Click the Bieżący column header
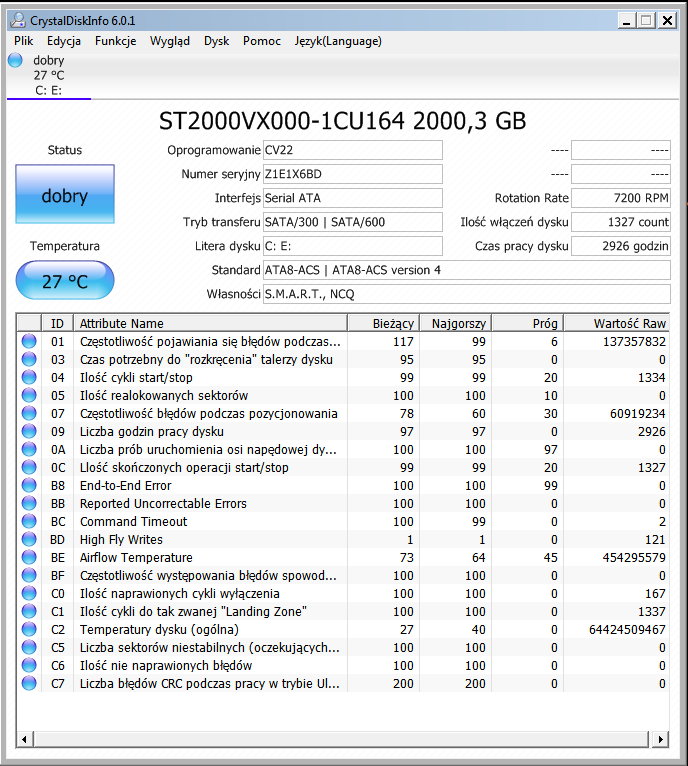This screenshot has height=766, width=688. (x=384, y=323)
